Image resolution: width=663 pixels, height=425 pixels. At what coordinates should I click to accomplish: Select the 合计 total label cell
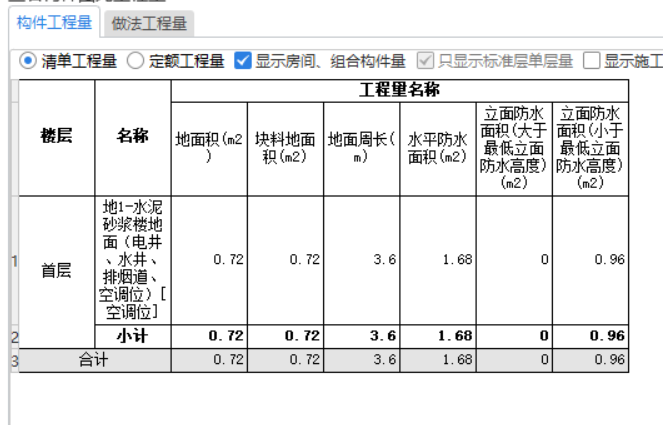pos(95,360)
